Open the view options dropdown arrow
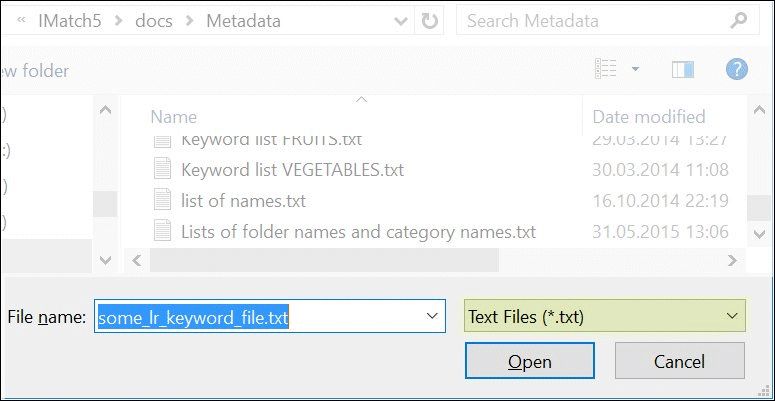 (635, 69)
